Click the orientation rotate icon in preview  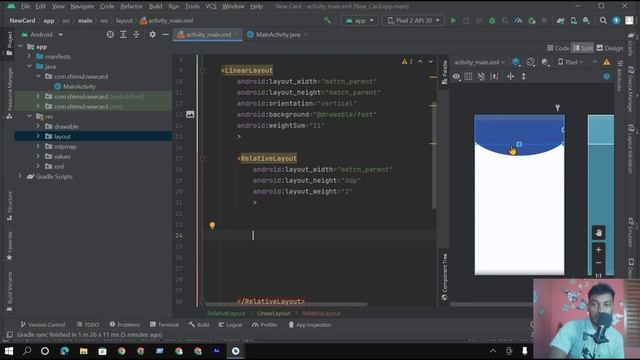[530, 62]
